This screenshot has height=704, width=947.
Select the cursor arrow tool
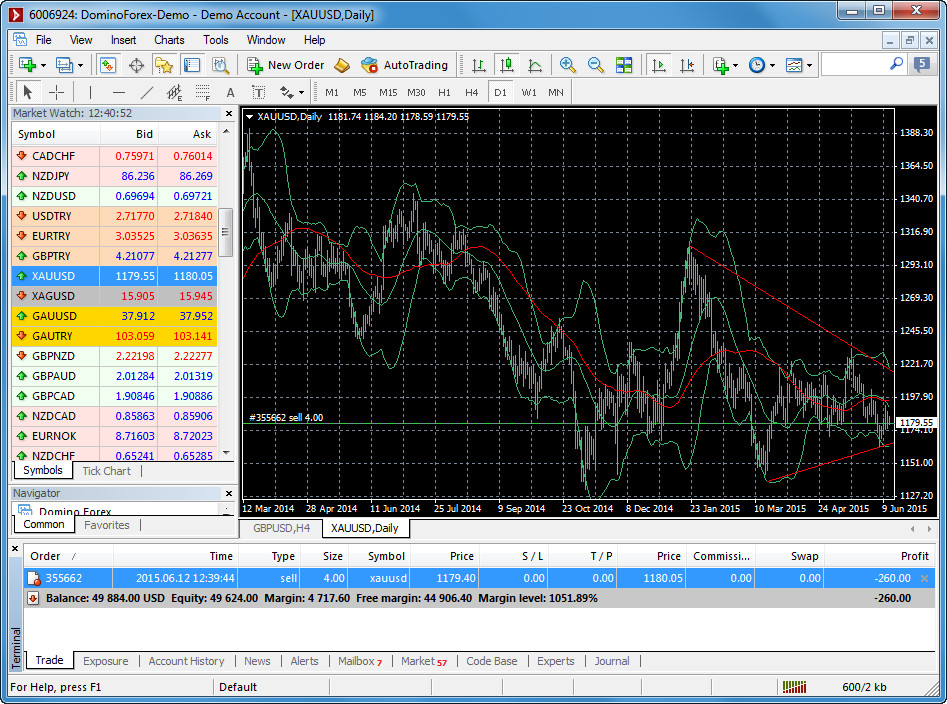tap(27, 92)
